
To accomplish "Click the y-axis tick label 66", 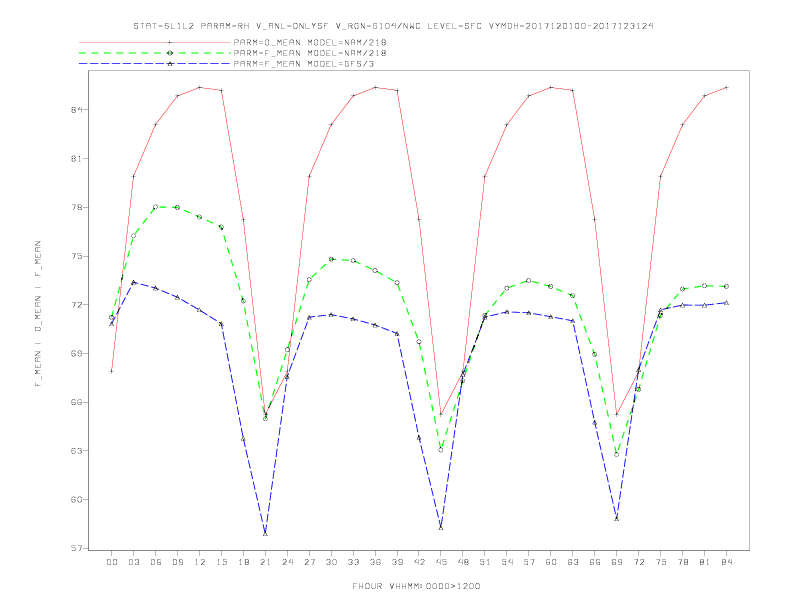I will 77,402.
